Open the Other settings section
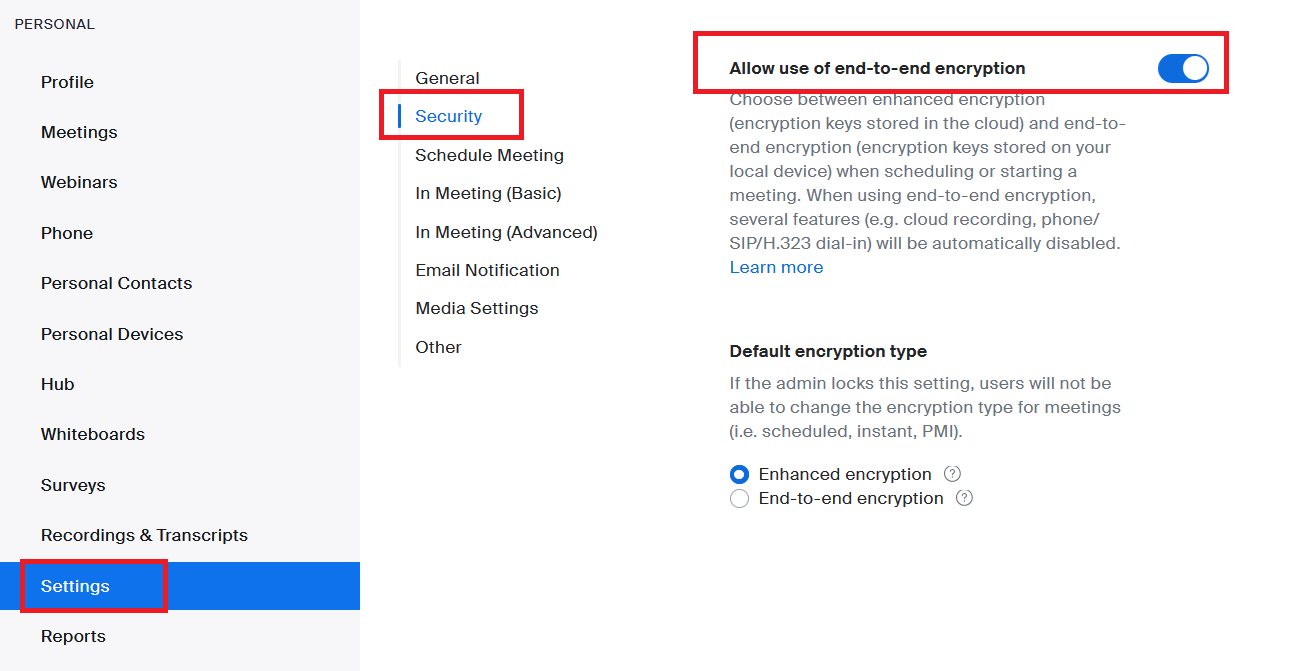 (x=438, y=346)
